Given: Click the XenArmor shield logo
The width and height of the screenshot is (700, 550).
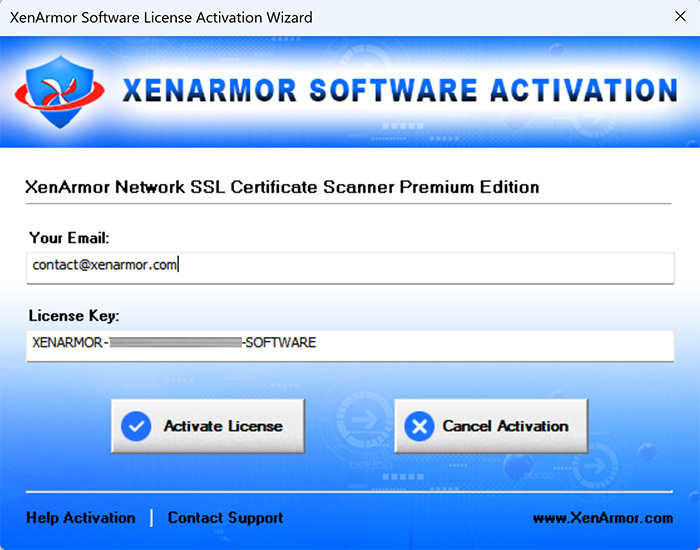Looking at the screenshot, I should tap(60, 91).
